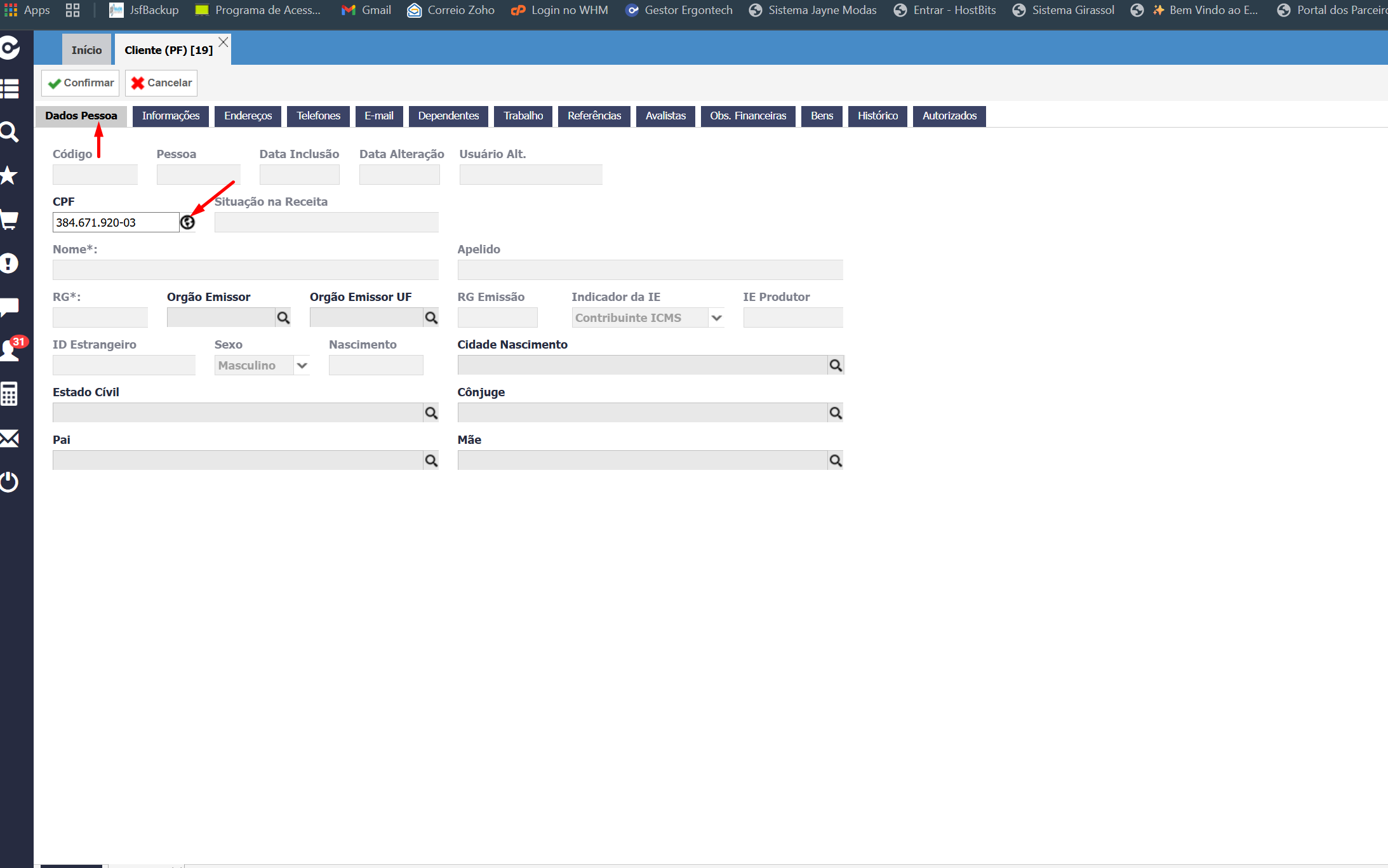Viewport: 1388px width, 868px height.
Task: Open Orgão Emissor UF lookup
Action: (x=431, y=317)
